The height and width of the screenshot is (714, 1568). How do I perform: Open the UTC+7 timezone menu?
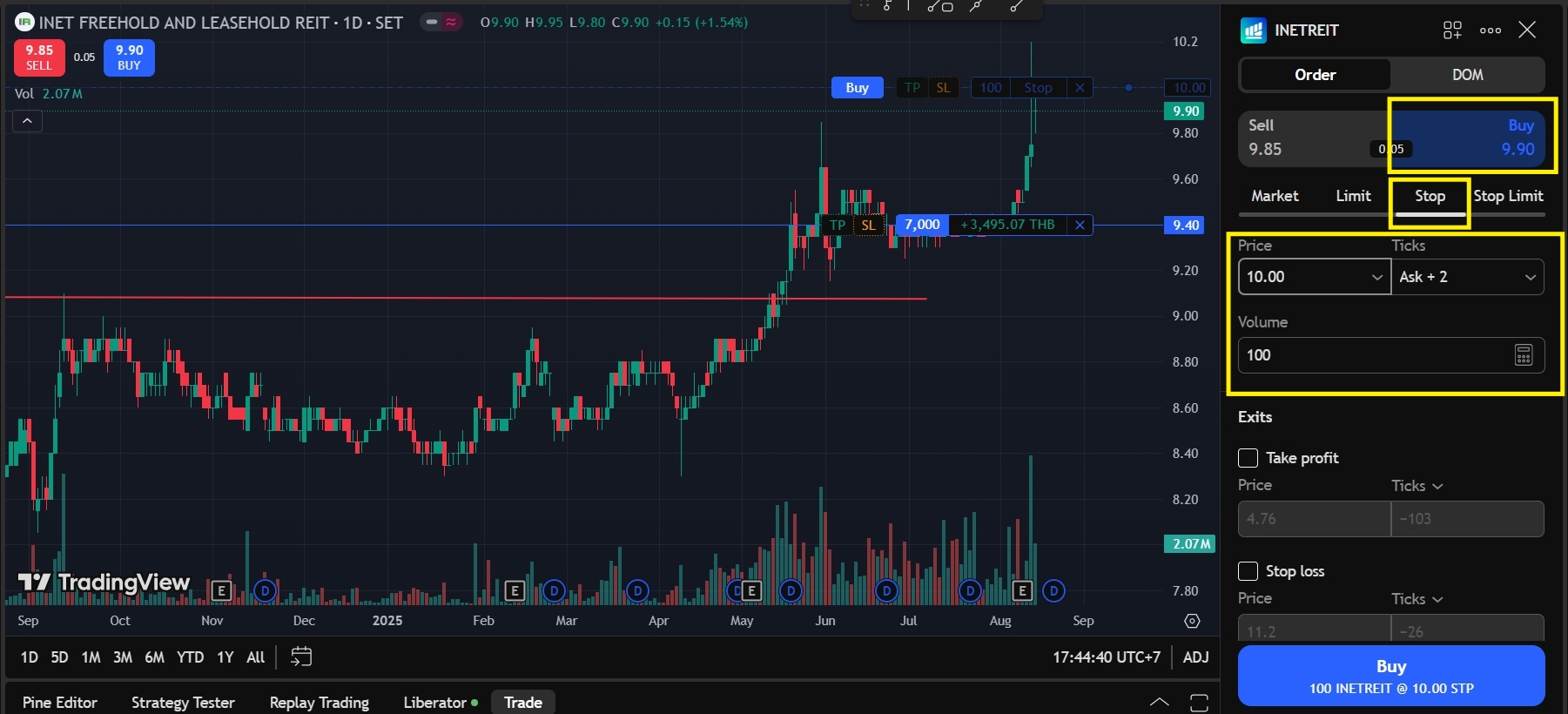coord(1107,657)
